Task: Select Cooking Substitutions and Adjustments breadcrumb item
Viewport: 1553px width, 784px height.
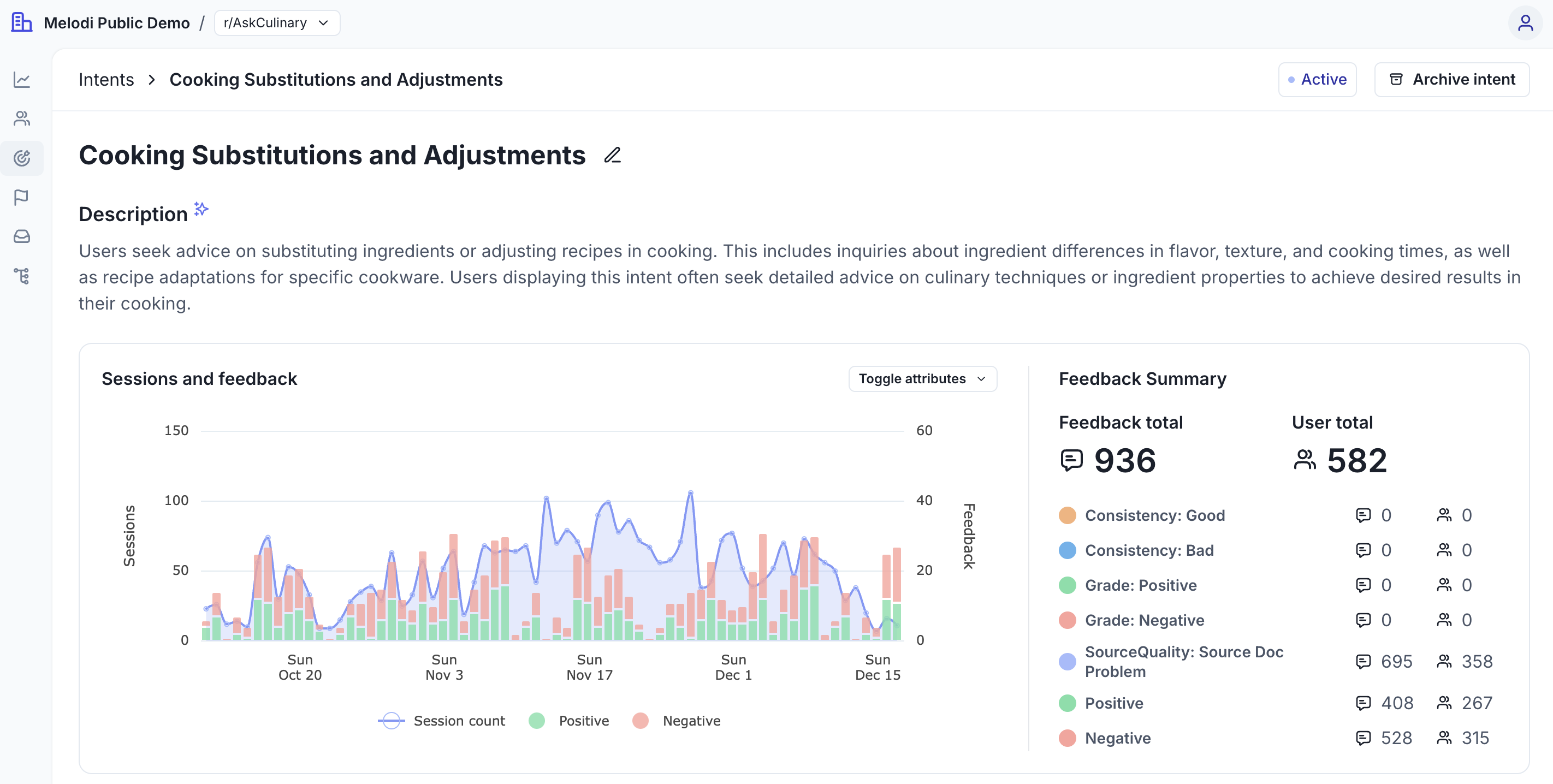Action: 336,79
